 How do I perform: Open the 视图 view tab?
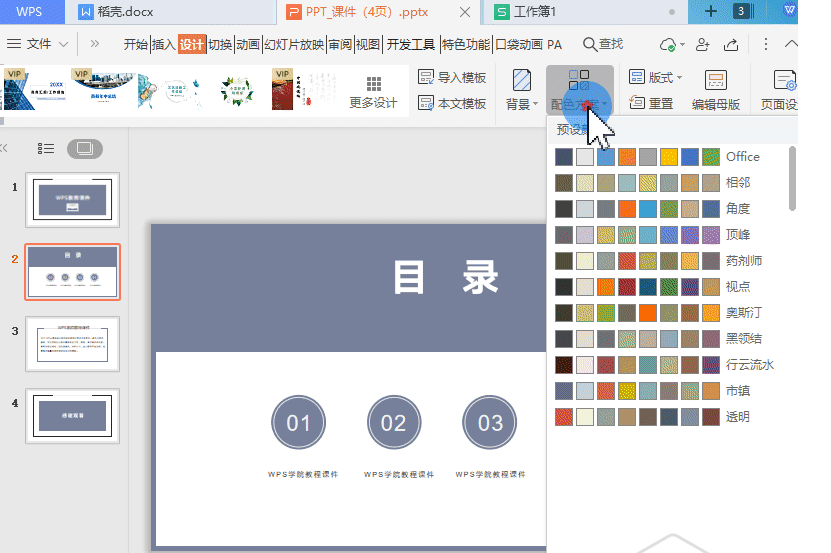tap(368, 44)
